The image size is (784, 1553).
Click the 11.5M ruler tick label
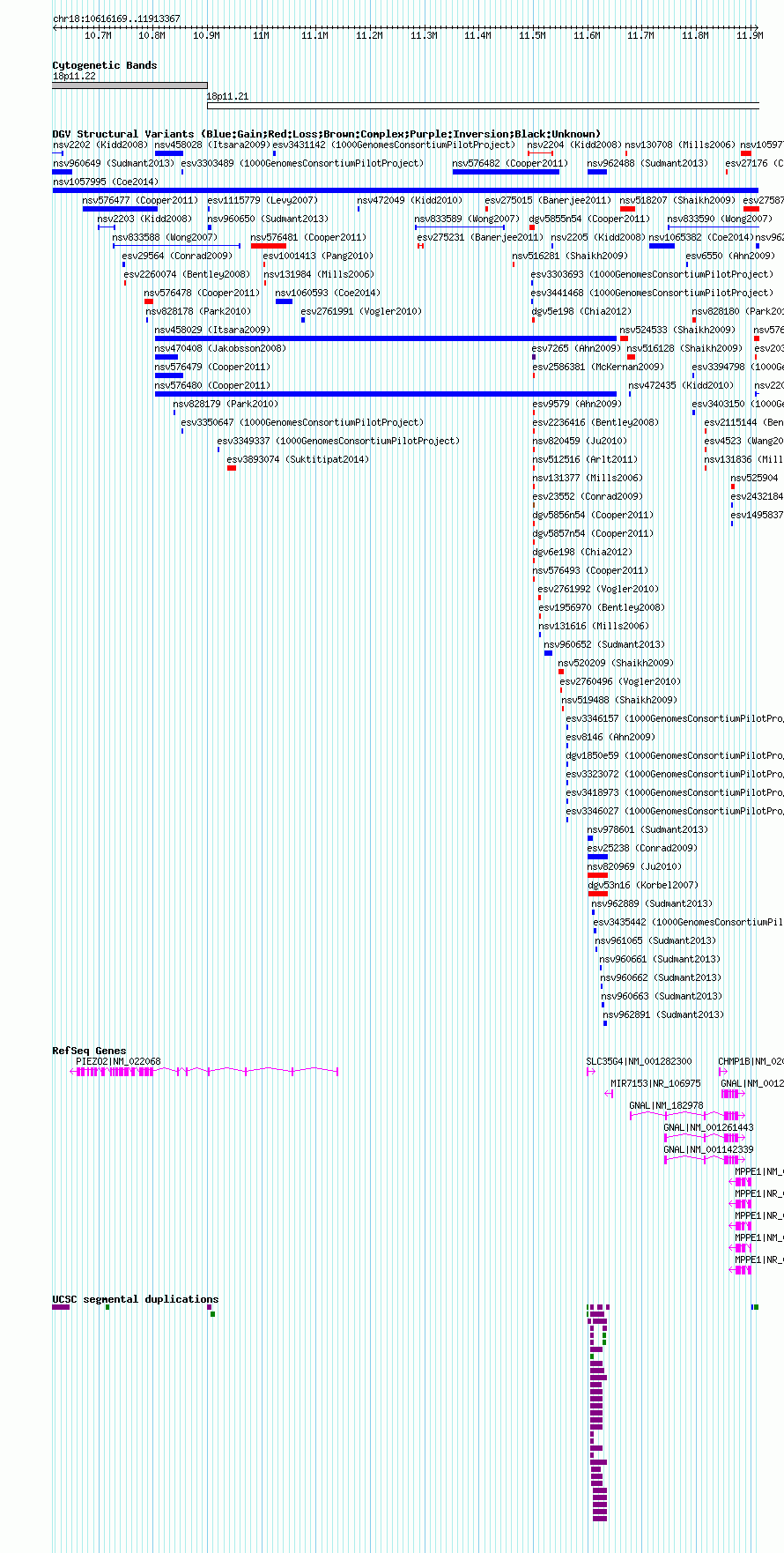click(532, 35)
